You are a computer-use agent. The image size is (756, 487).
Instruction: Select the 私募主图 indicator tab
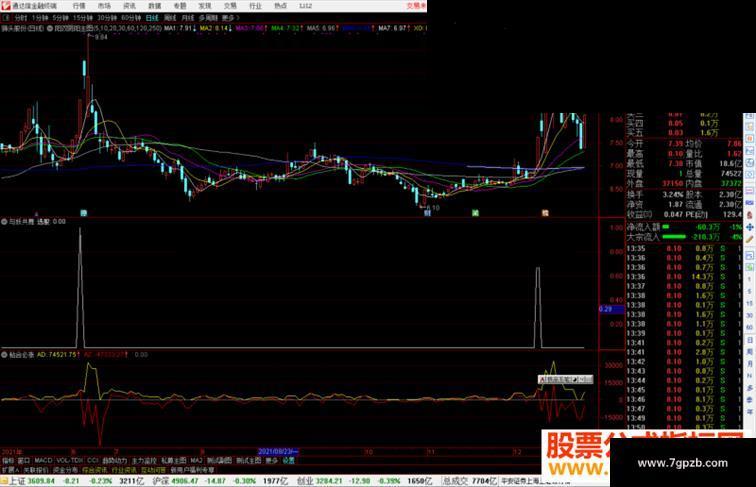click(174, 461)
